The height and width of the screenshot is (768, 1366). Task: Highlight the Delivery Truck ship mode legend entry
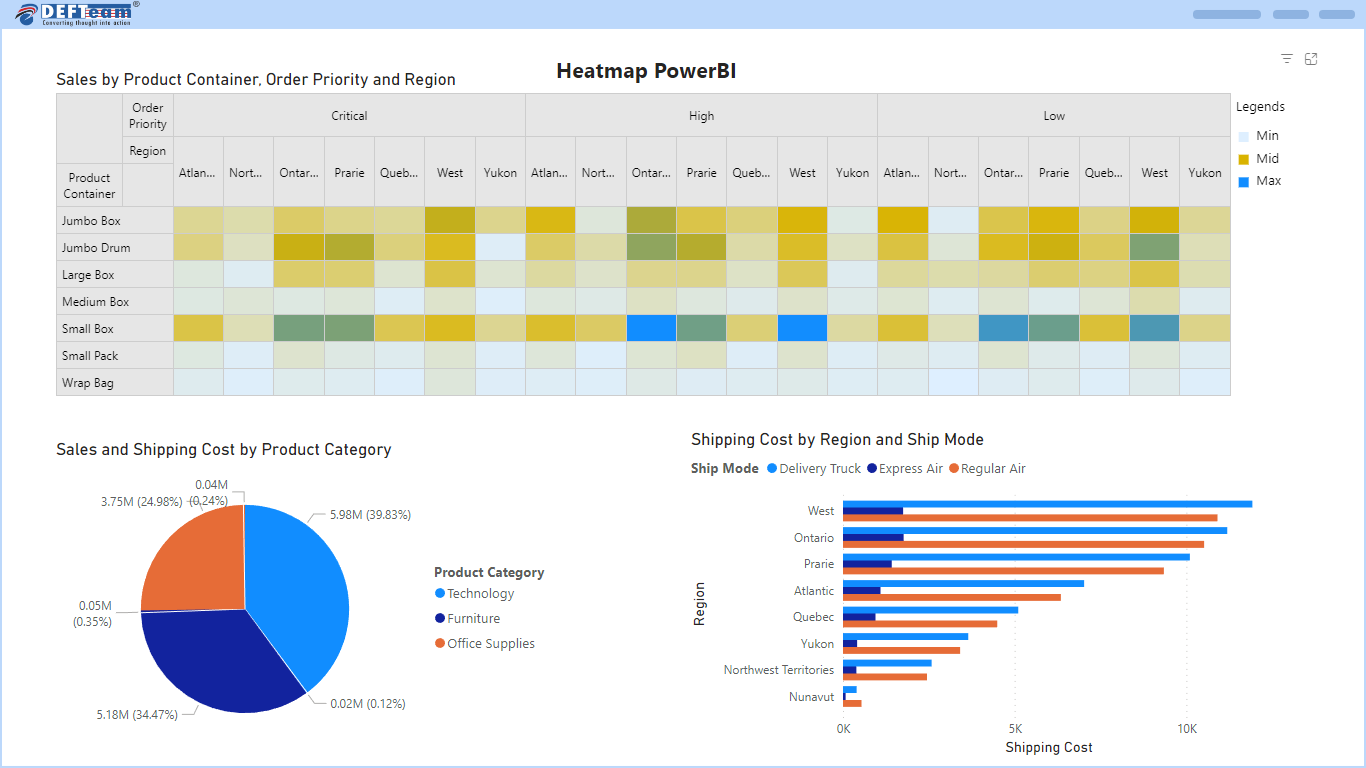point(813,469)
